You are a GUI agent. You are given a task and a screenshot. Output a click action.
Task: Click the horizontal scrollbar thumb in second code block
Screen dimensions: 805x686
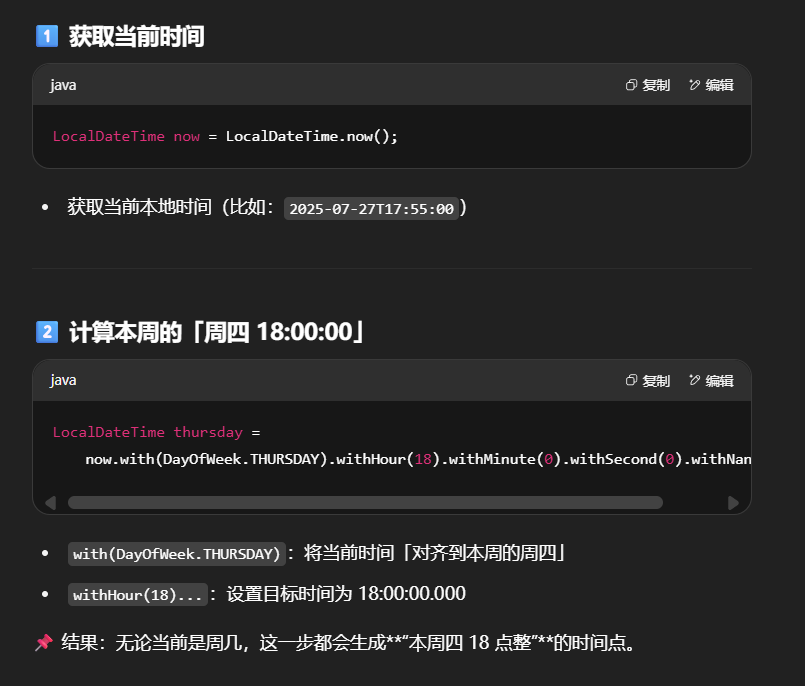point(365,503)
